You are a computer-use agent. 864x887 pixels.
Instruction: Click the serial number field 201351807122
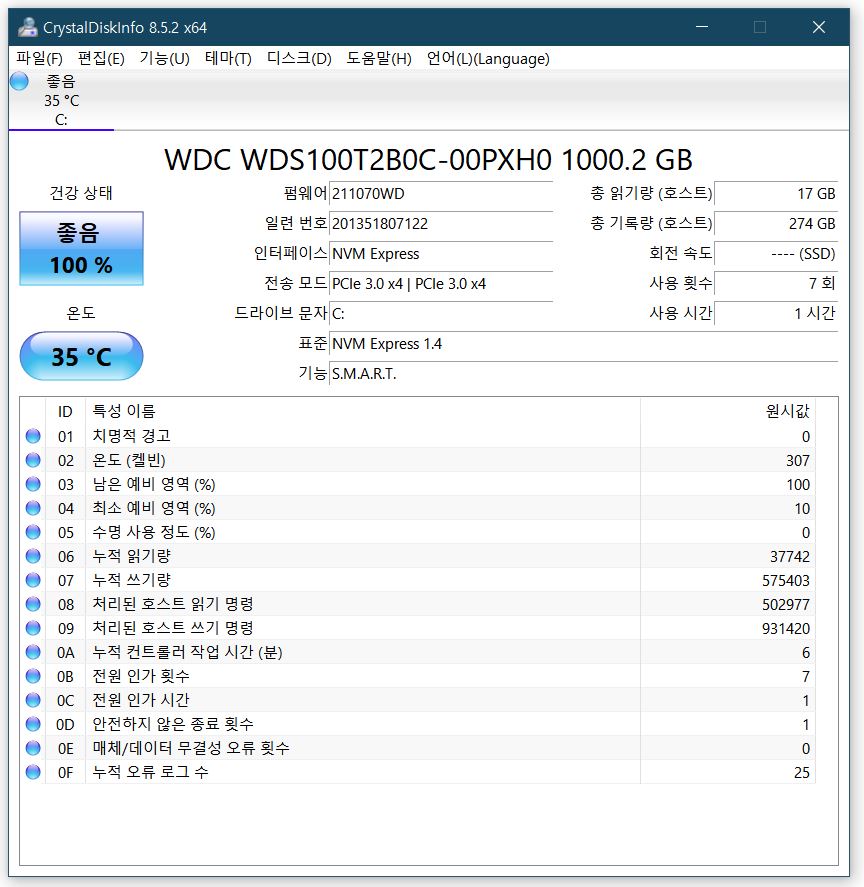coord(441,223)
